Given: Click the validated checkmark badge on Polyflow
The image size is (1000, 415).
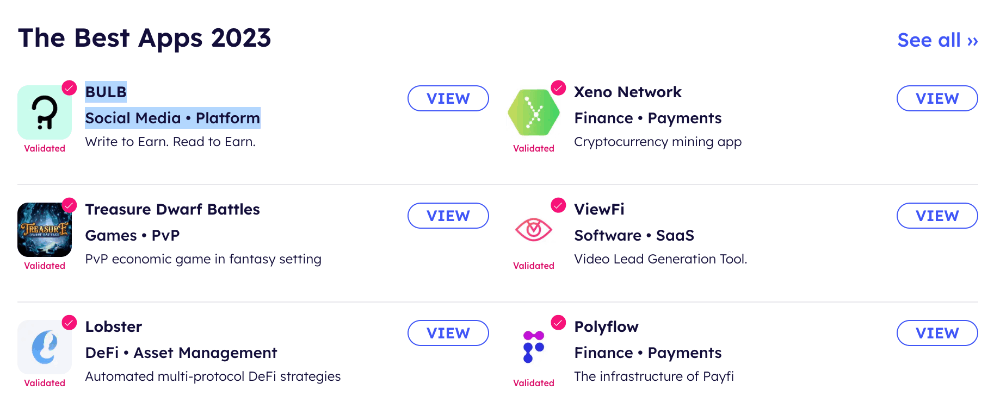Looking at the screenshot, I should pyautogui.click(x=558, y=323).
